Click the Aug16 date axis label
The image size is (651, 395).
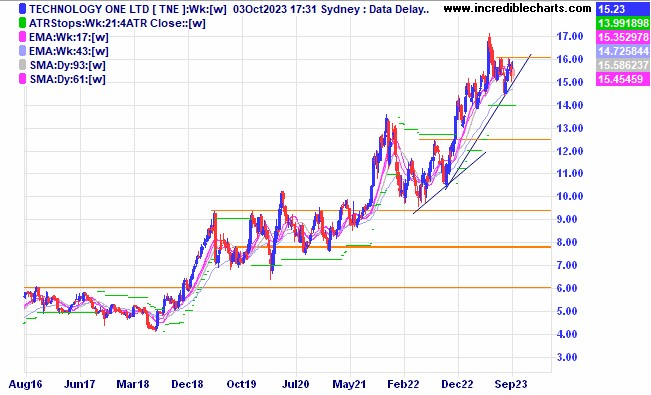(x=25, y=384)
